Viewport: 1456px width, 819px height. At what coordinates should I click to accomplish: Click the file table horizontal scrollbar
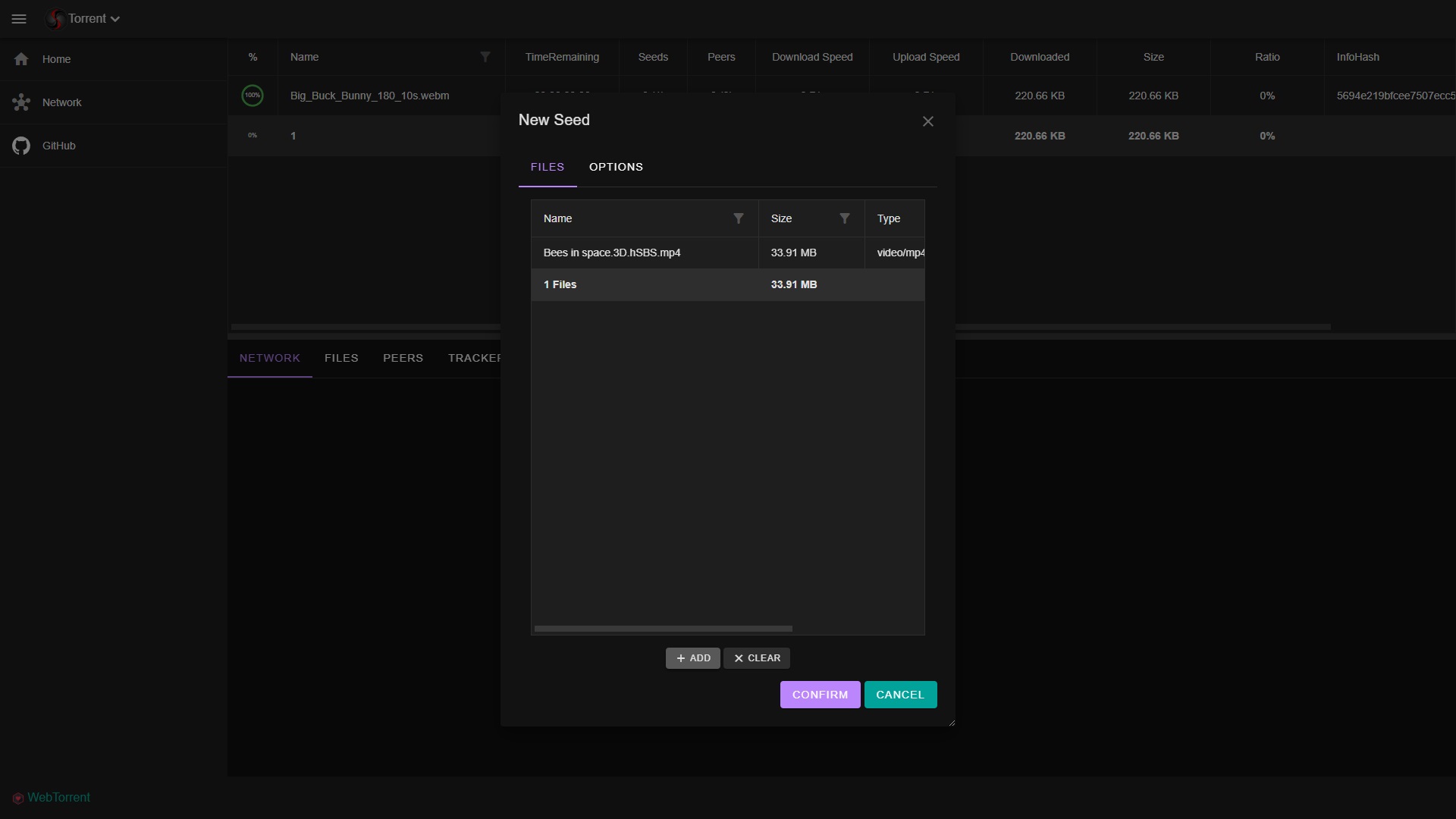[x=664, y=629]
